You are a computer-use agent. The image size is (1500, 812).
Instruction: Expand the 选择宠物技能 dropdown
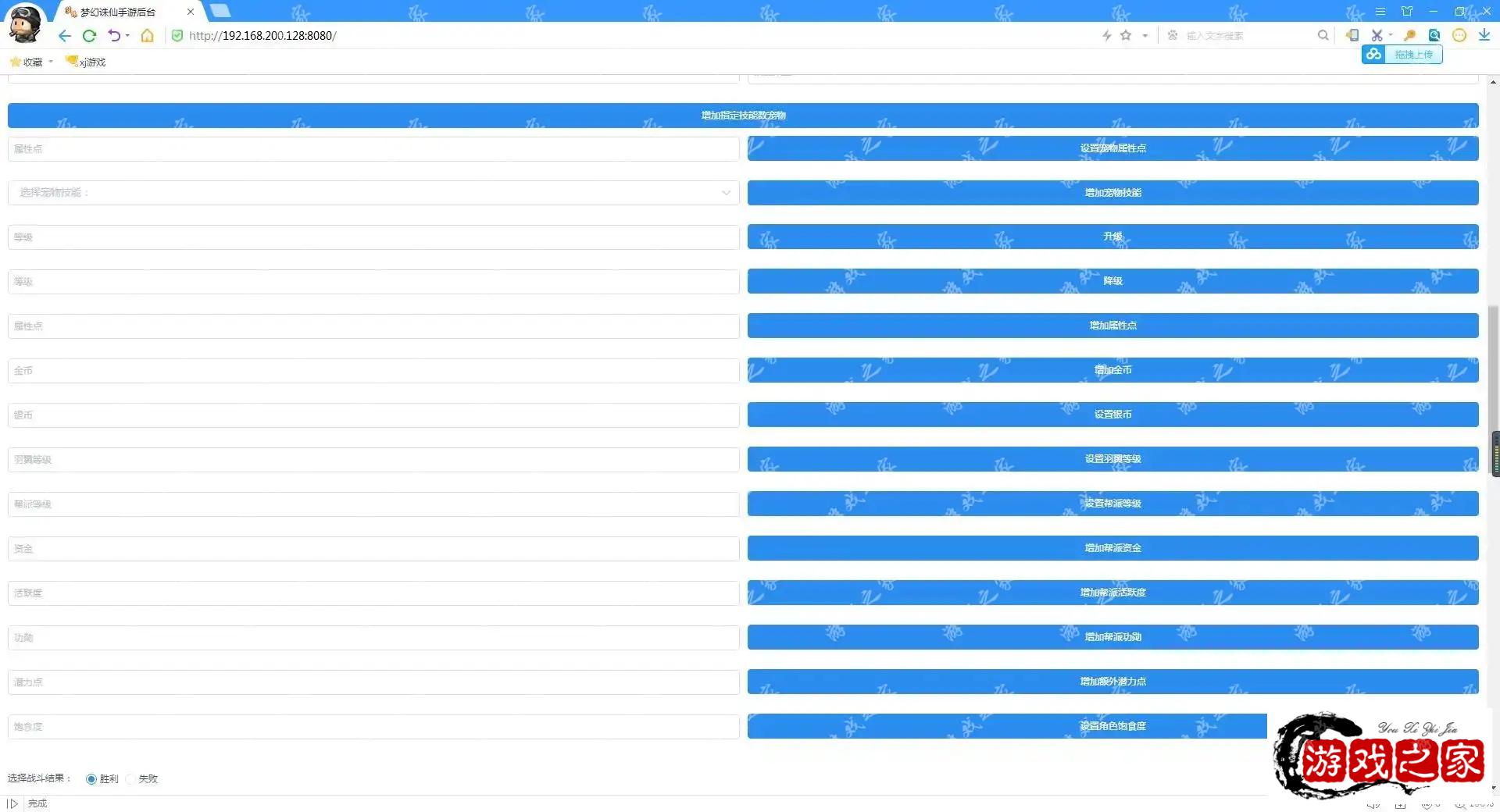373,193
